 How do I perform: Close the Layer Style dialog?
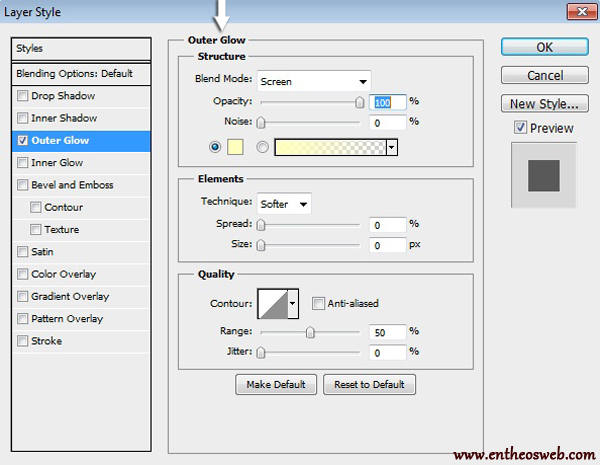[577, 12]
